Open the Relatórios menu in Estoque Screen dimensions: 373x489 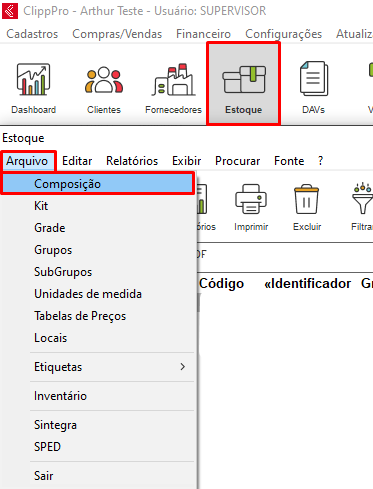point(132,161)
